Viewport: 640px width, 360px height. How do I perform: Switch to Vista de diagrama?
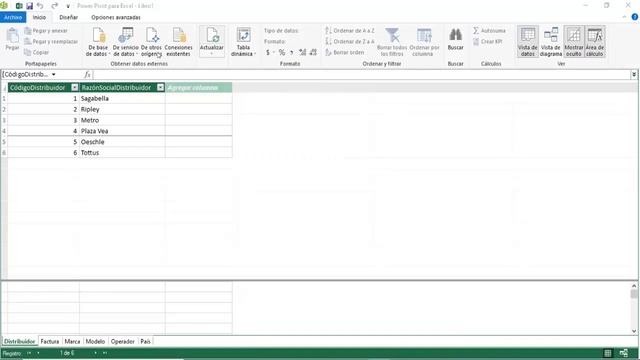coord(551,42)
